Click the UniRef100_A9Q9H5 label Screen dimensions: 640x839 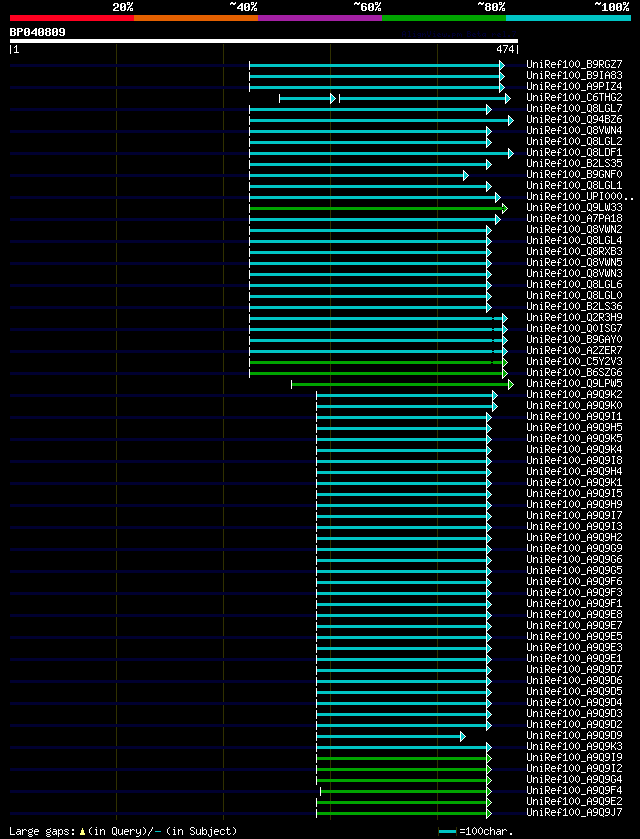574,427
